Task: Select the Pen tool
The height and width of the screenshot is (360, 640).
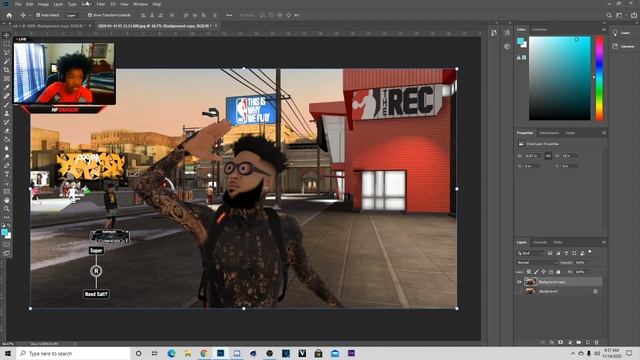Action: [x=7, y=165]
